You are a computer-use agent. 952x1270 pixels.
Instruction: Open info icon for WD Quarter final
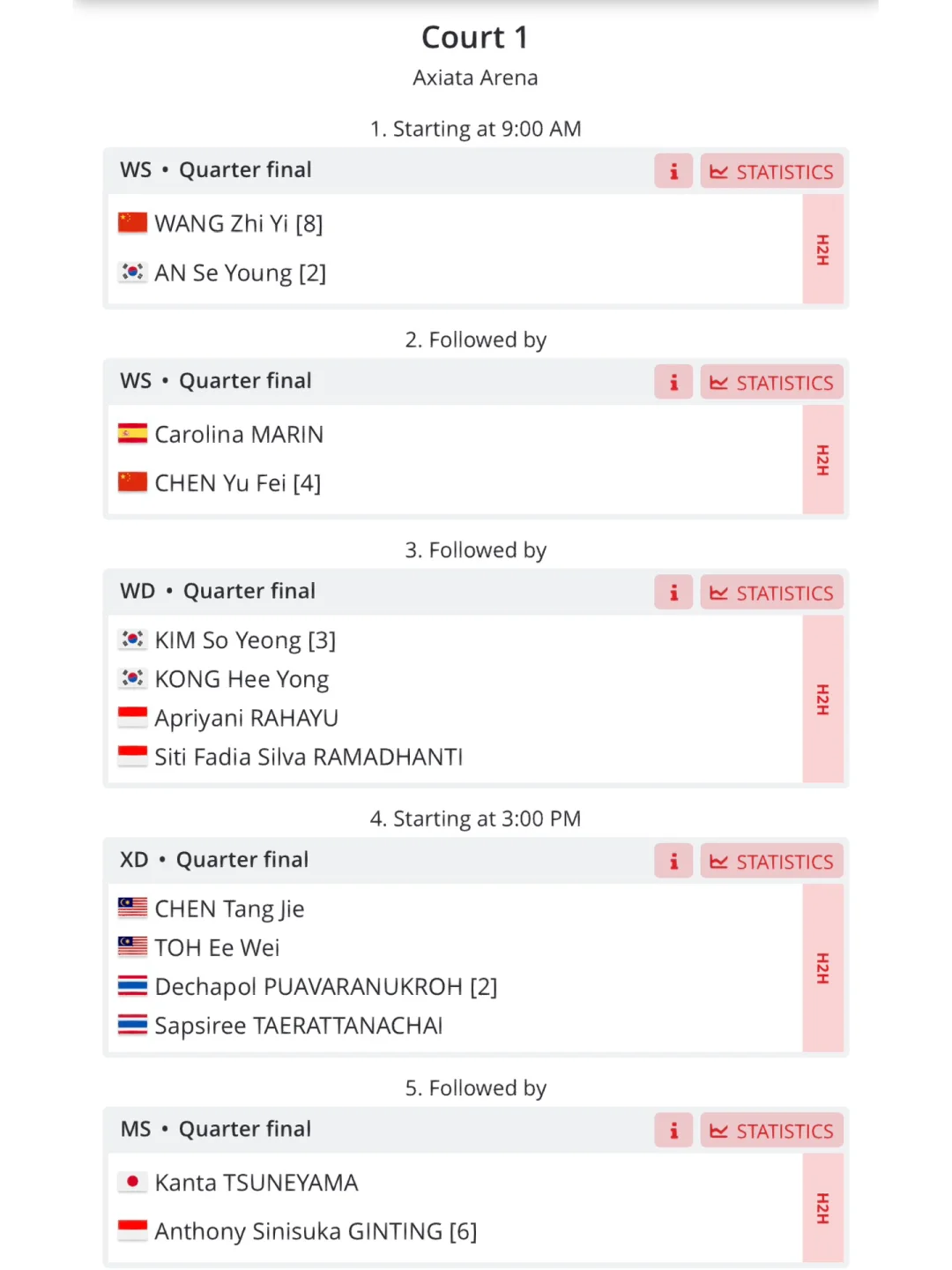(673, 593)
